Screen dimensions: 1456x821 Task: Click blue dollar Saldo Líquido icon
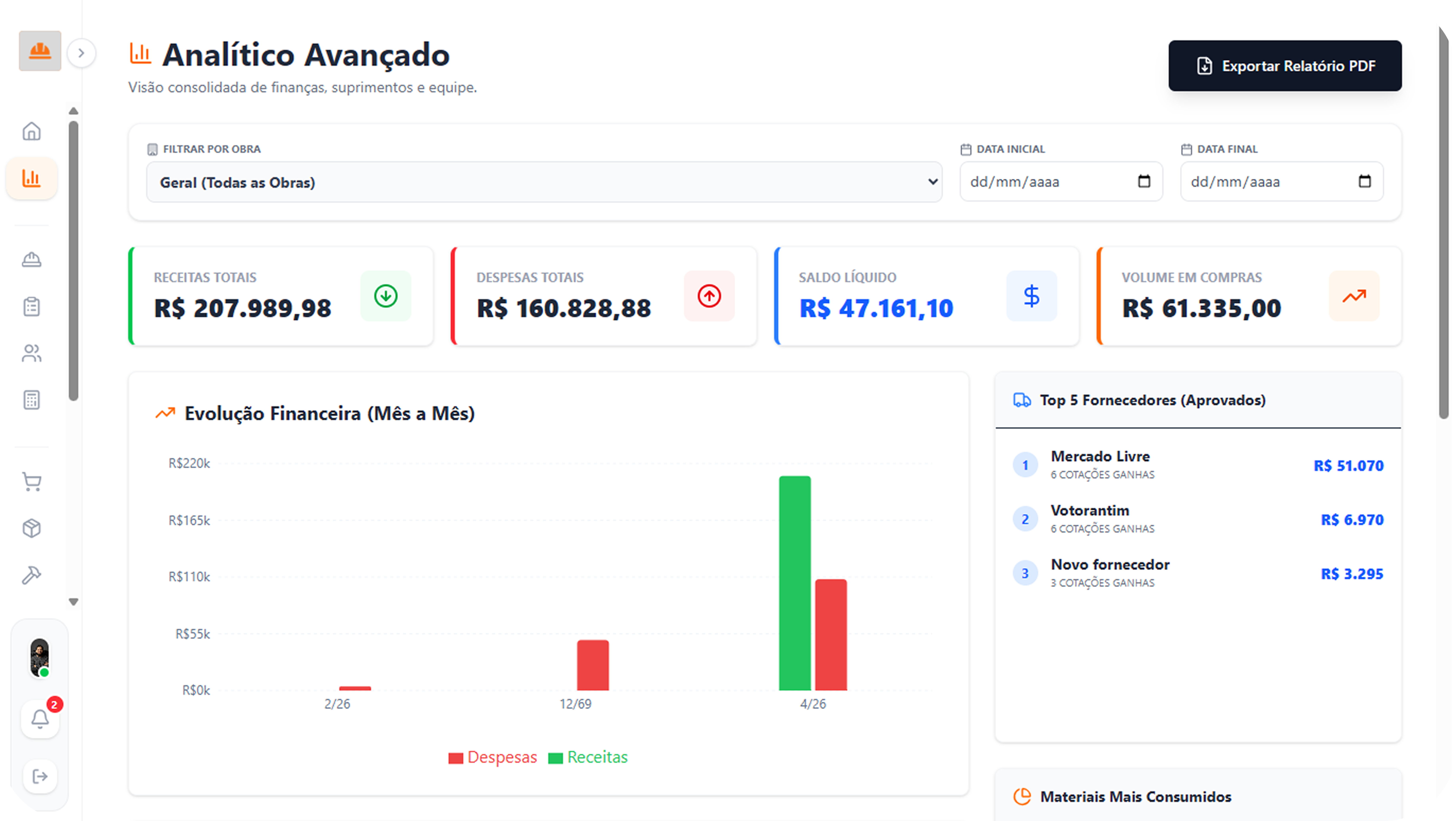tap(1031, 296)
